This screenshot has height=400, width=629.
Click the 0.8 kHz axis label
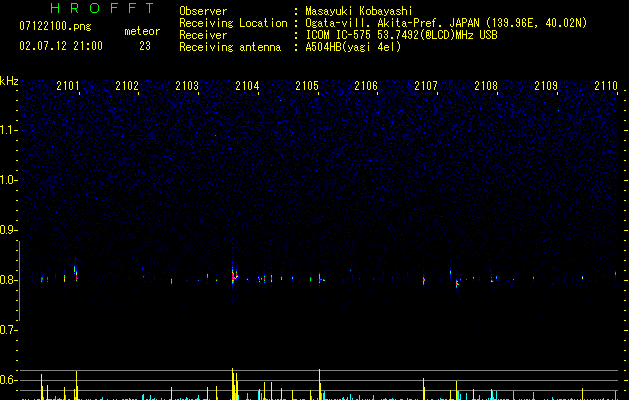coord(8,280)
